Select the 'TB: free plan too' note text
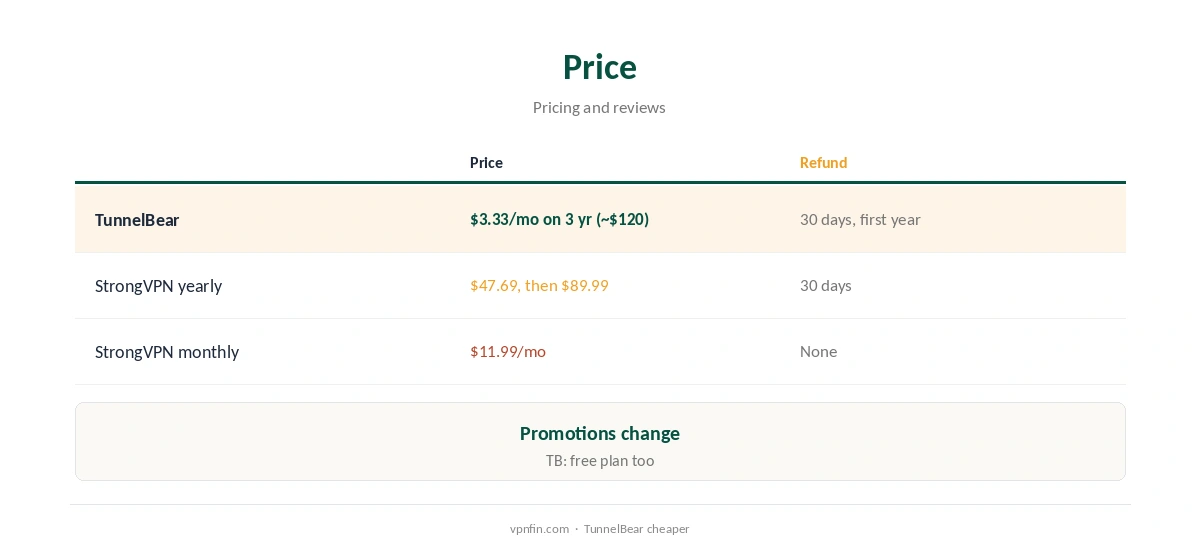 (x=600, y=460)
